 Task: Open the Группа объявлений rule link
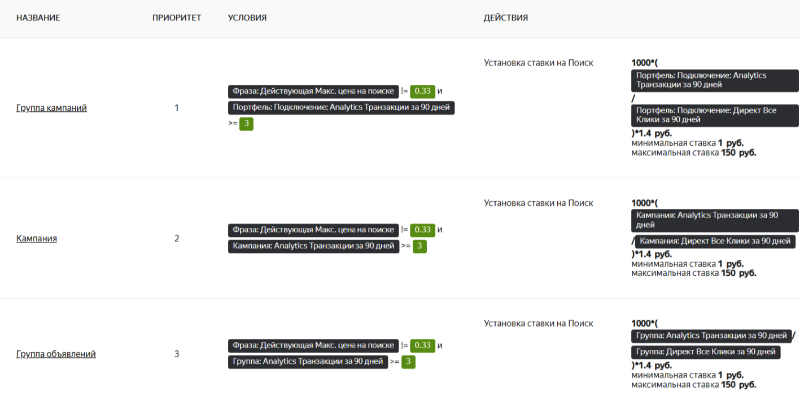click(x=56, y=354)
